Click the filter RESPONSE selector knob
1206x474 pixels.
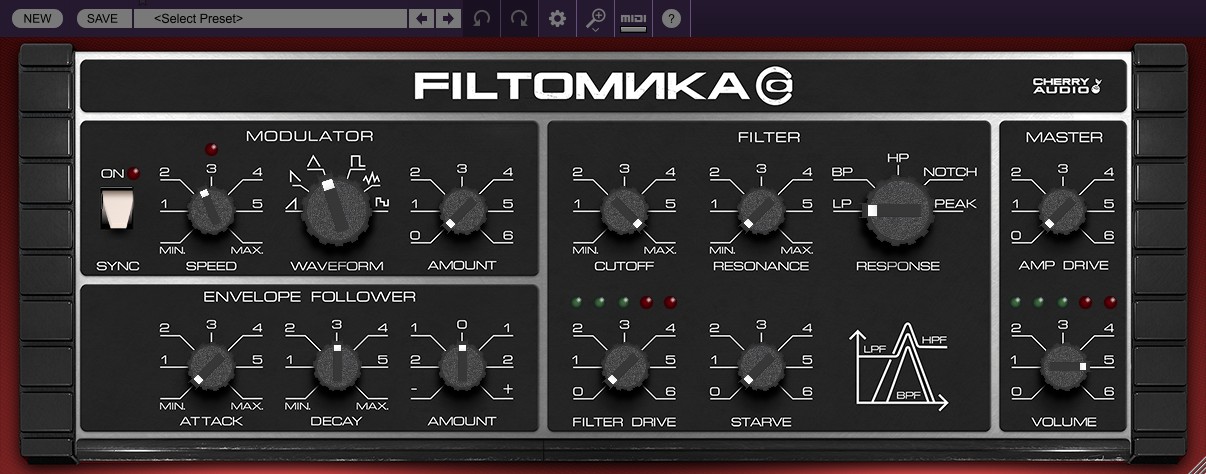[897, 211]
